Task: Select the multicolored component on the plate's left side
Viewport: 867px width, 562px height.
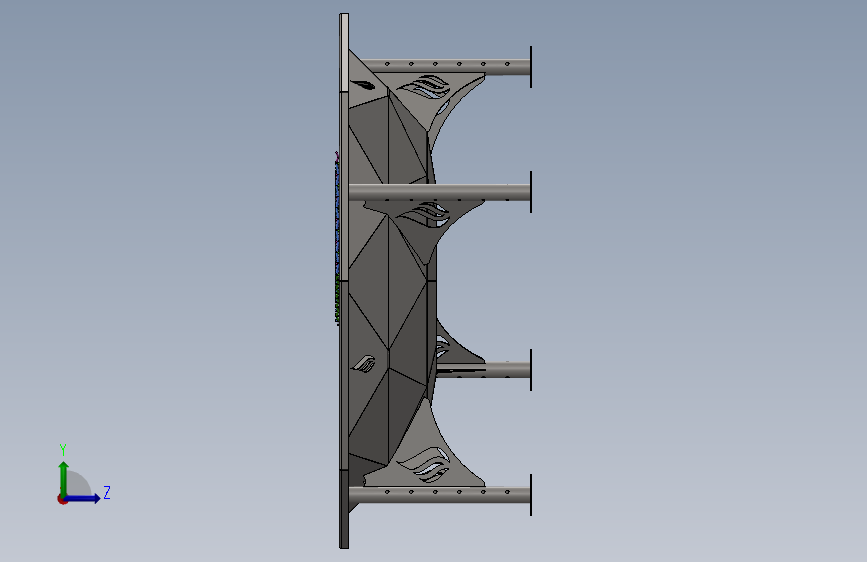Action: [x=337, y=238]
